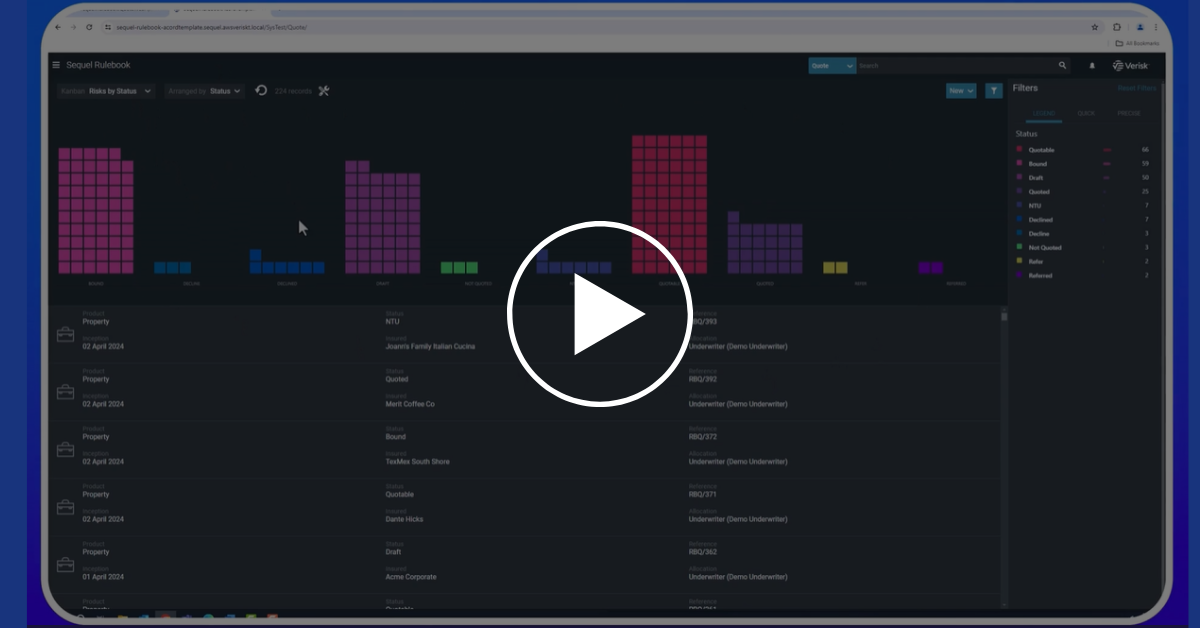Toggle the Not Quoted status in legend
This screenshot has width=1200, height=628.
[x=1045, y=248]
